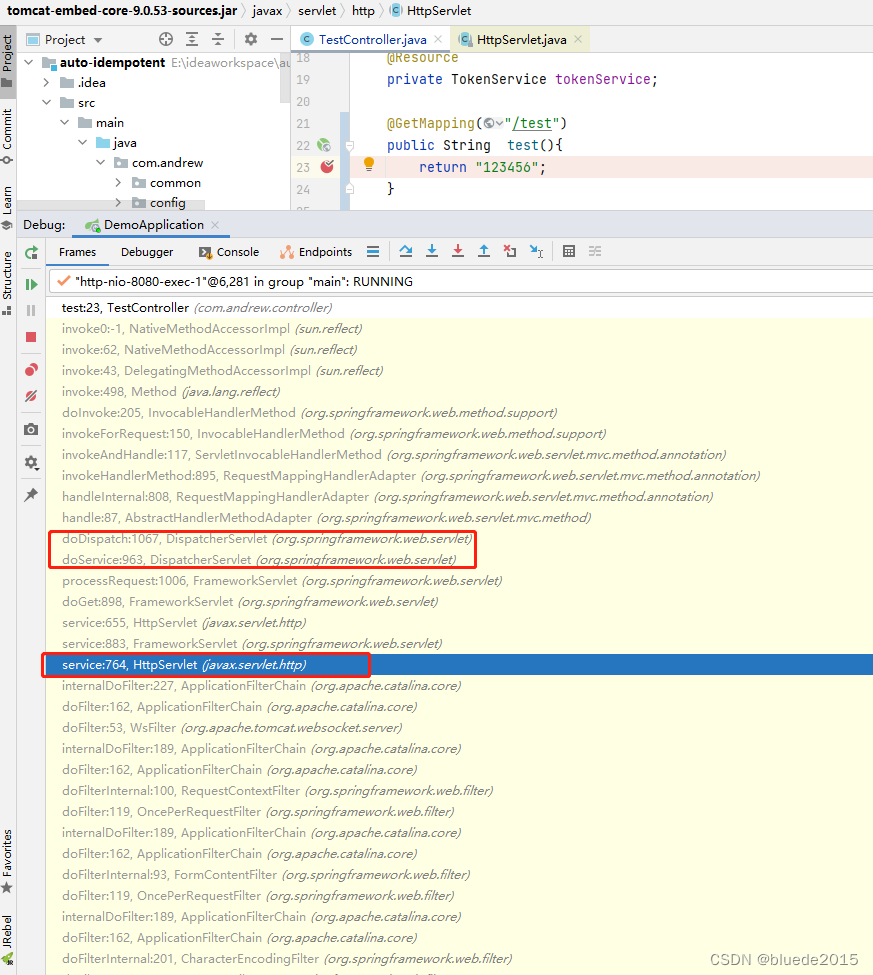Click the Rerun DemoApplication debug icon
873x975 pixels.
coord(31,252)
